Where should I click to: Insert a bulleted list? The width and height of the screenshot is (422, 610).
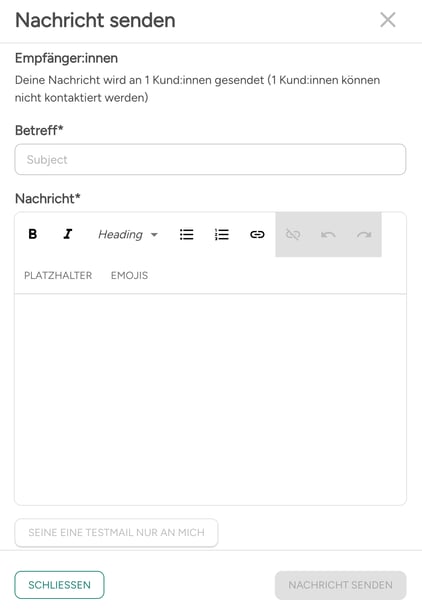(x=187, y=234)
